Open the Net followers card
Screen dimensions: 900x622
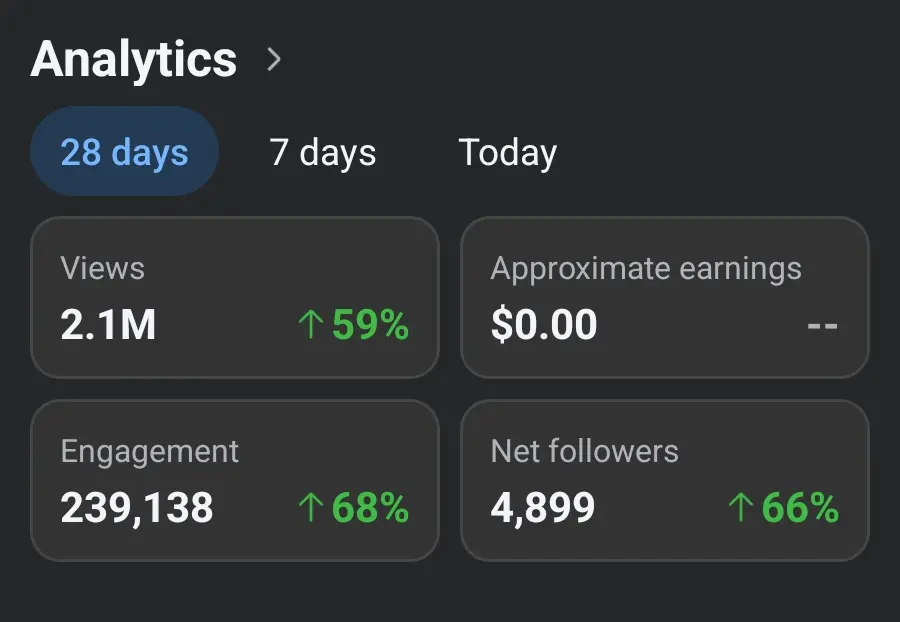(x=665, y=480)
